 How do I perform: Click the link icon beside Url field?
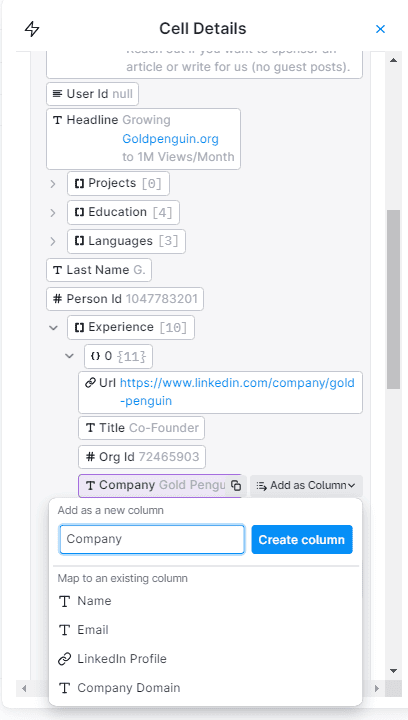(x=90, y=383)
